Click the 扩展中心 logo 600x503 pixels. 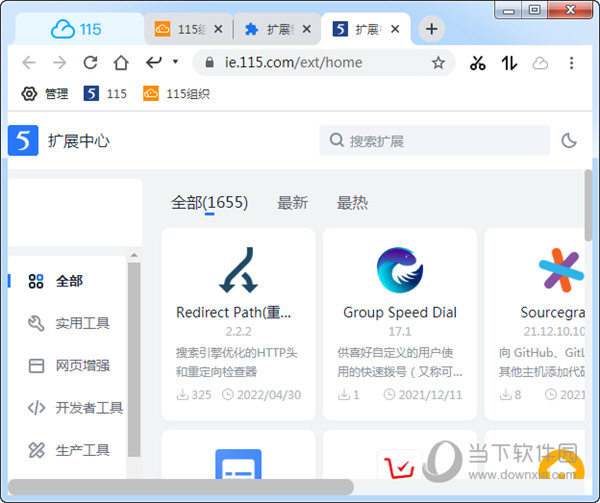point(23,140)
